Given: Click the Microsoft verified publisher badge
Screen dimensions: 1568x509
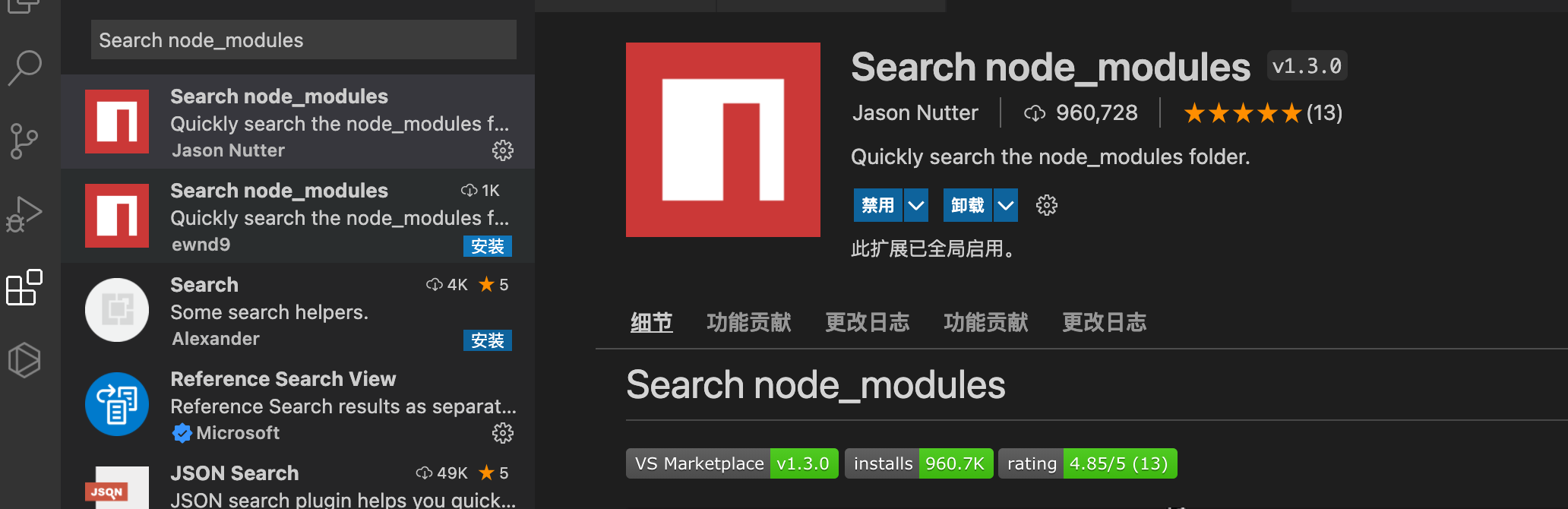Looking at the screenshot, I should (182, 433).
